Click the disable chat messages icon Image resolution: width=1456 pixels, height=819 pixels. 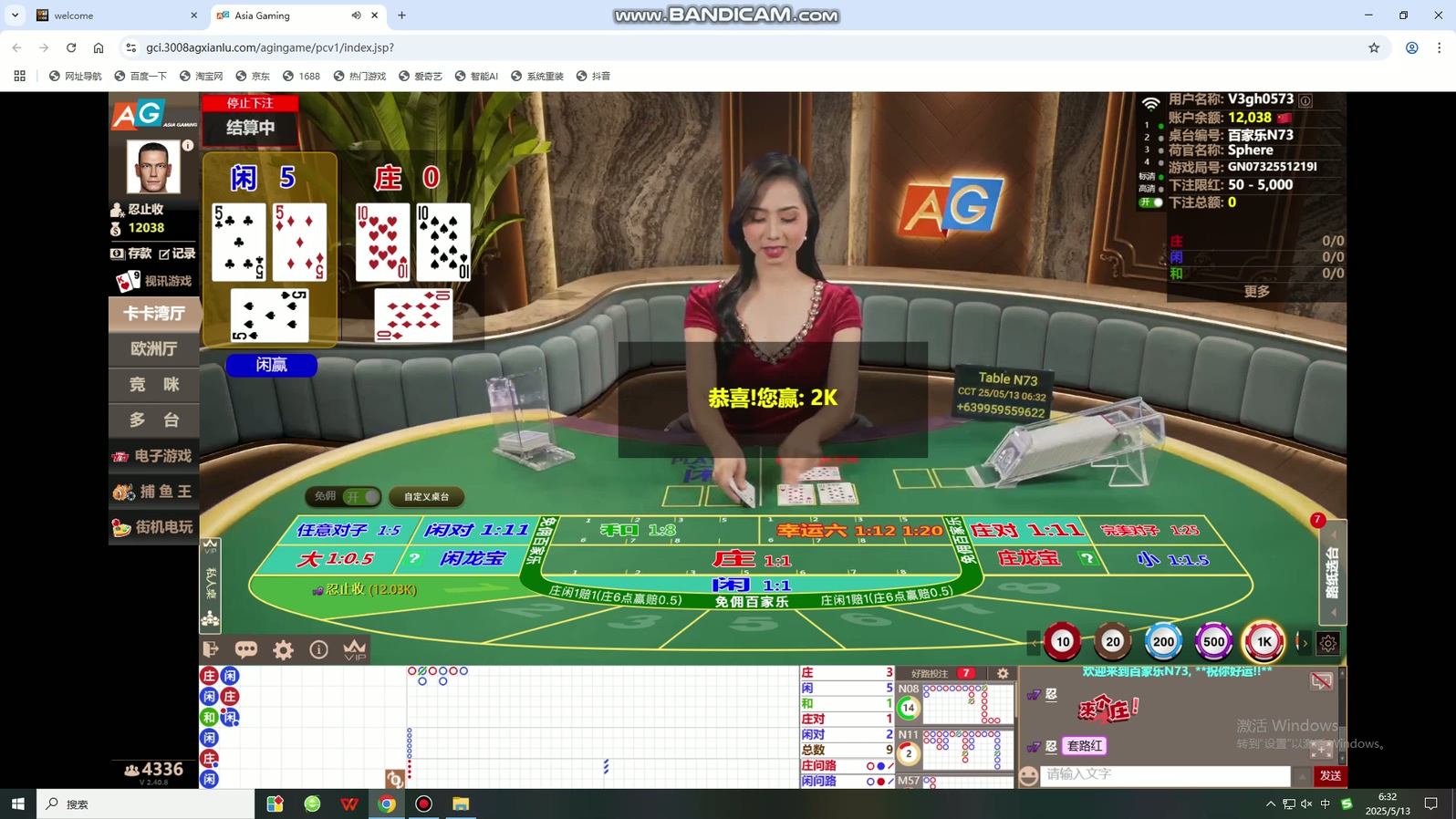(1321, 681)
